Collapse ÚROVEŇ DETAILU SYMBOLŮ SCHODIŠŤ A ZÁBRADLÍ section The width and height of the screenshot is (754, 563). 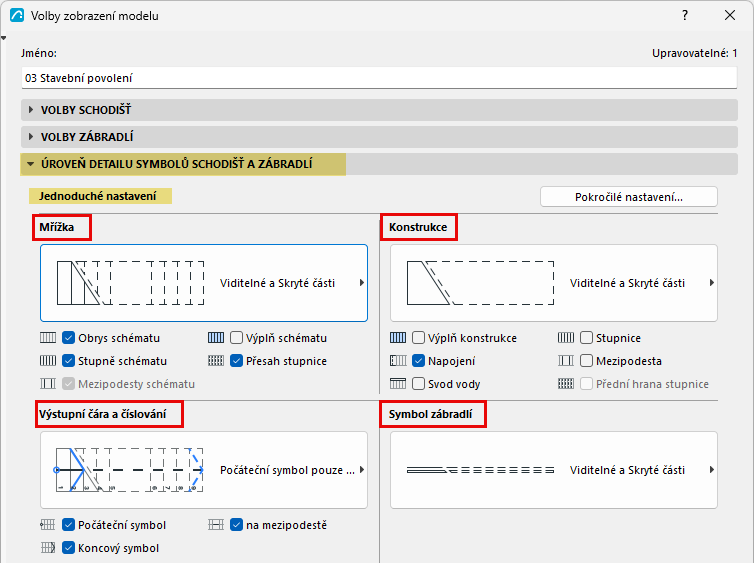[x=379, y=164]
